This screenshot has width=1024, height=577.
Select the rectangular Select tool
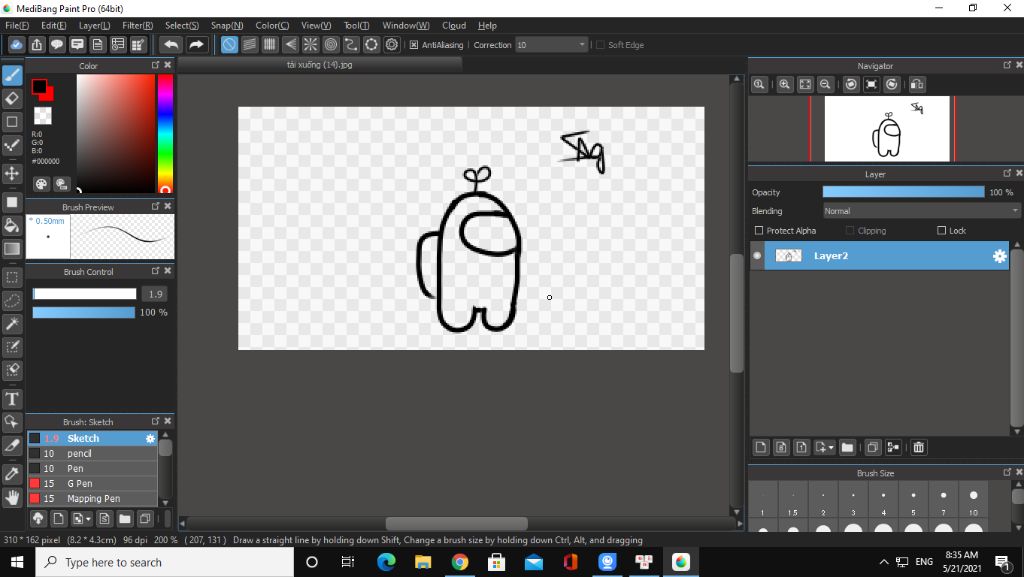[12, 277]
